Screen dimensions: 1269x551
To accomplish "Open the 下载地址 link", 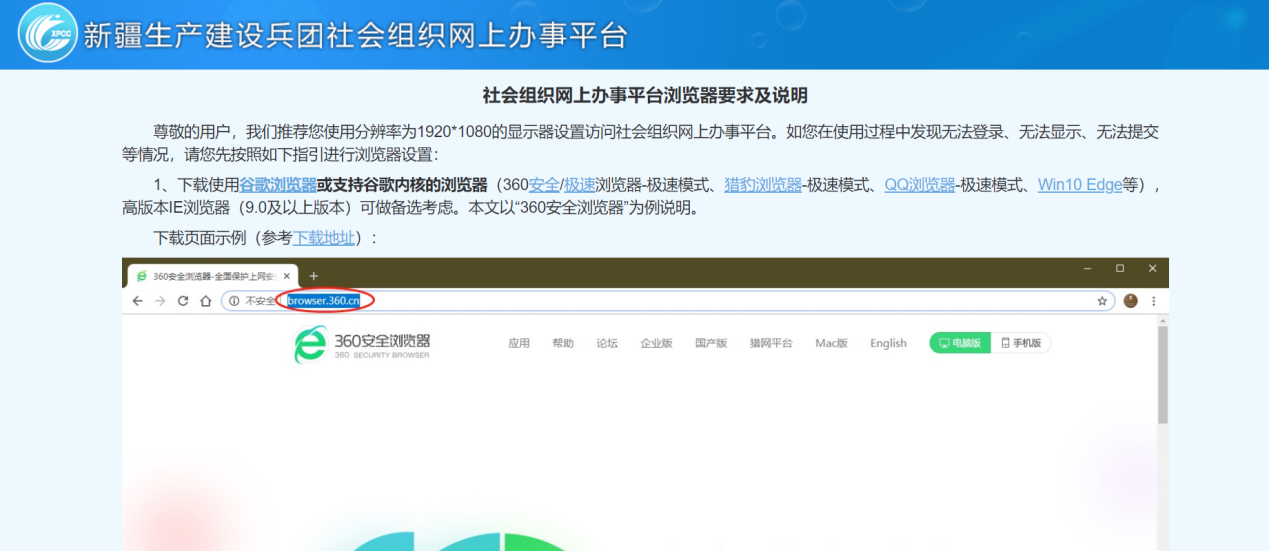I will coord(323,238).
